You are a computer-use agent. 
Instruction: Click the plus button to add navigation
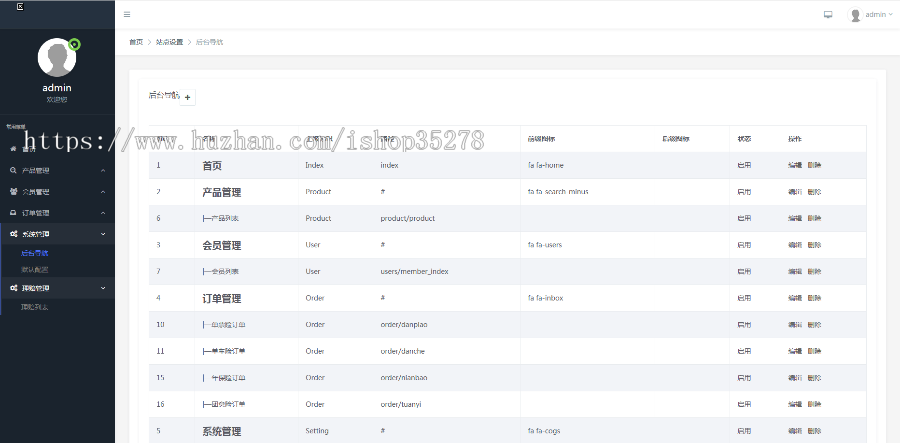(188, 98)
